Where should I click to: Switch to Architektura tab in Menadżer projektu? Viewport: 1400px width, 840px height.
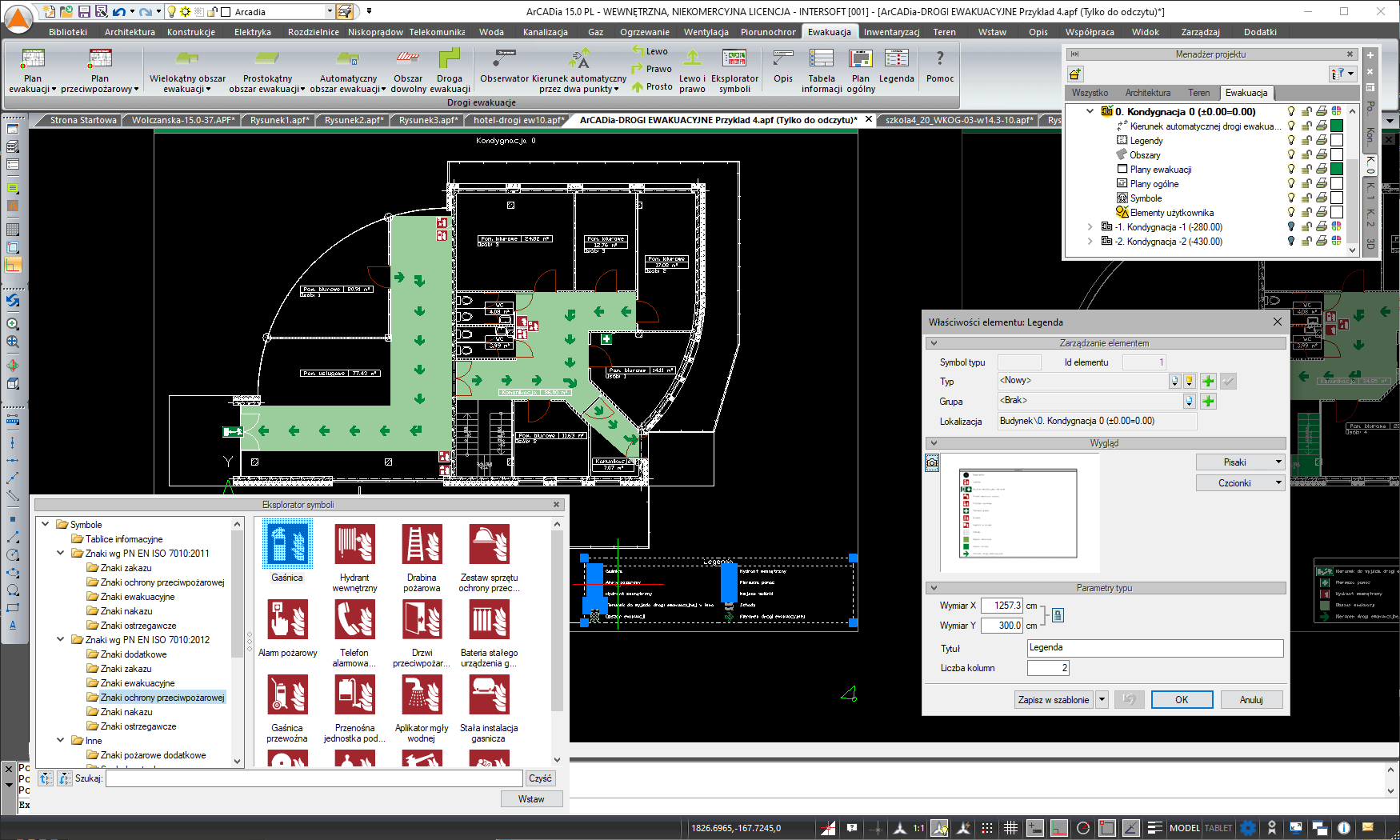[1147, 93]
